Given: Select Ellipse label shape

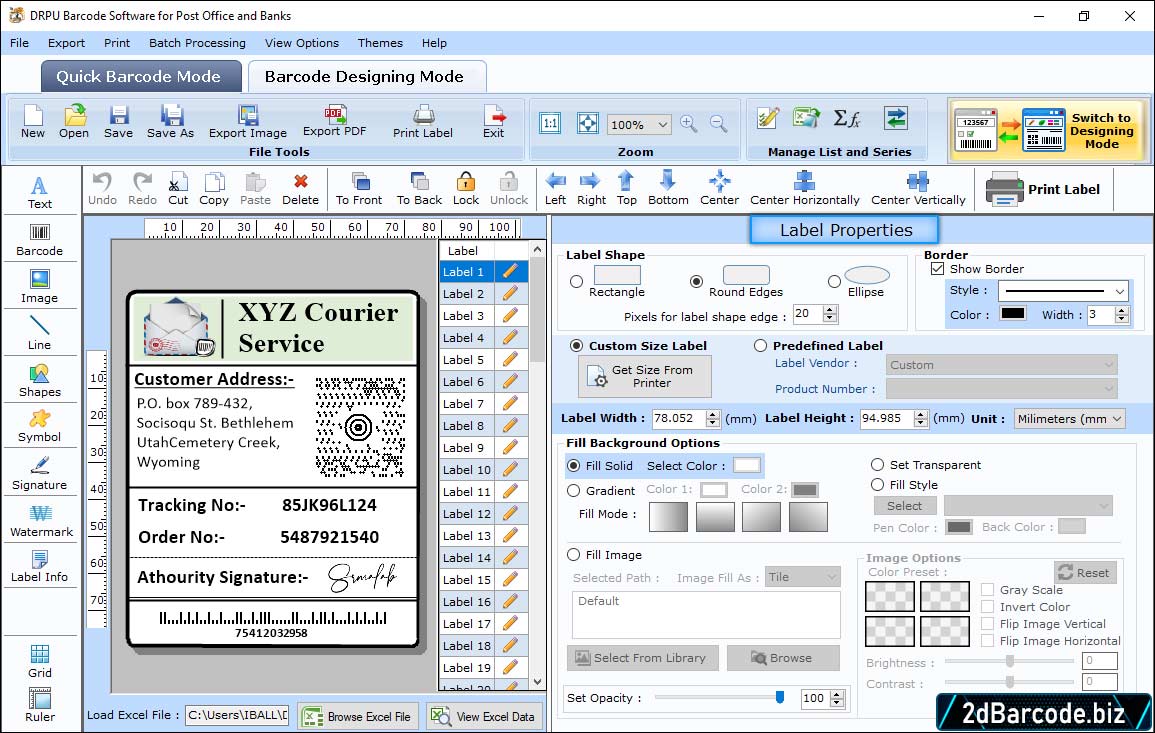Looking at the screenshot, I should (834, 281).
